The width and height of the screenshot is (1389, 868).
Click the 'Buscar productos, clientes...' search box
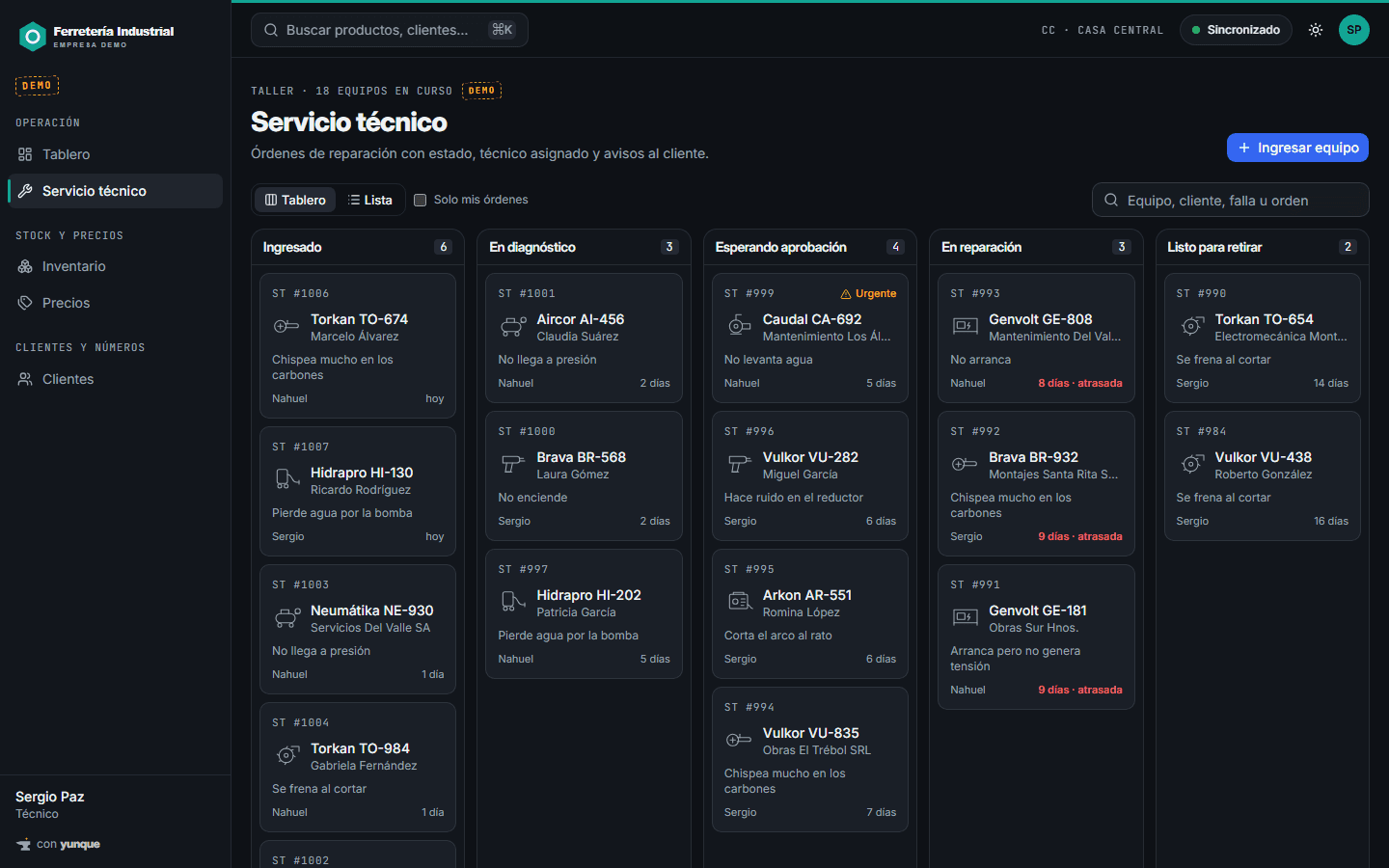click(390, 30)
